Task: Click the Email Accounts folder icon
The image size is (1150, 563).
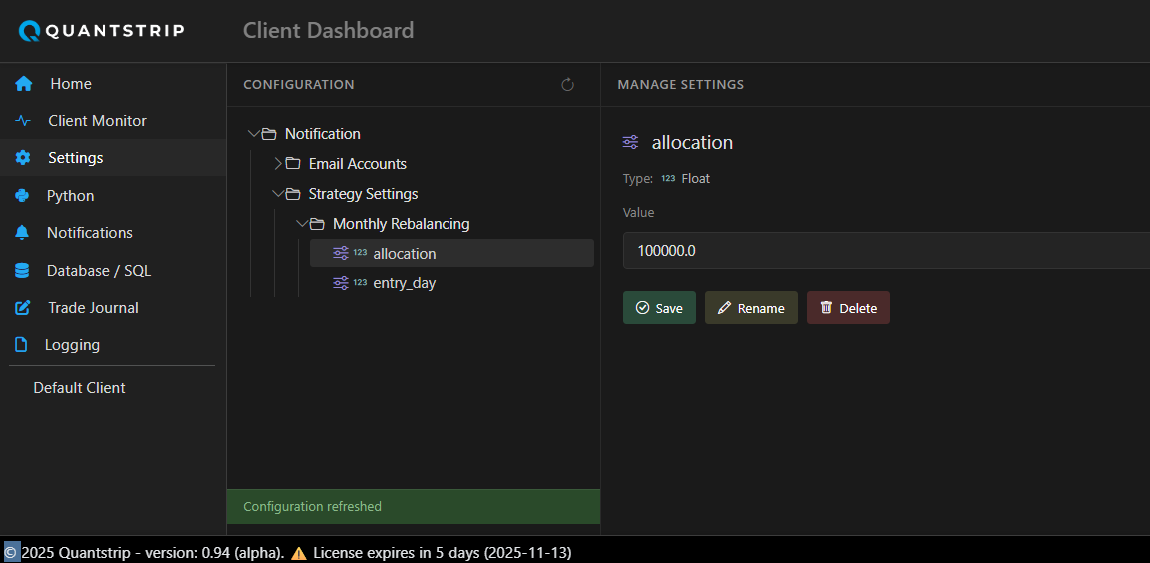Action: tap(293, 164)
